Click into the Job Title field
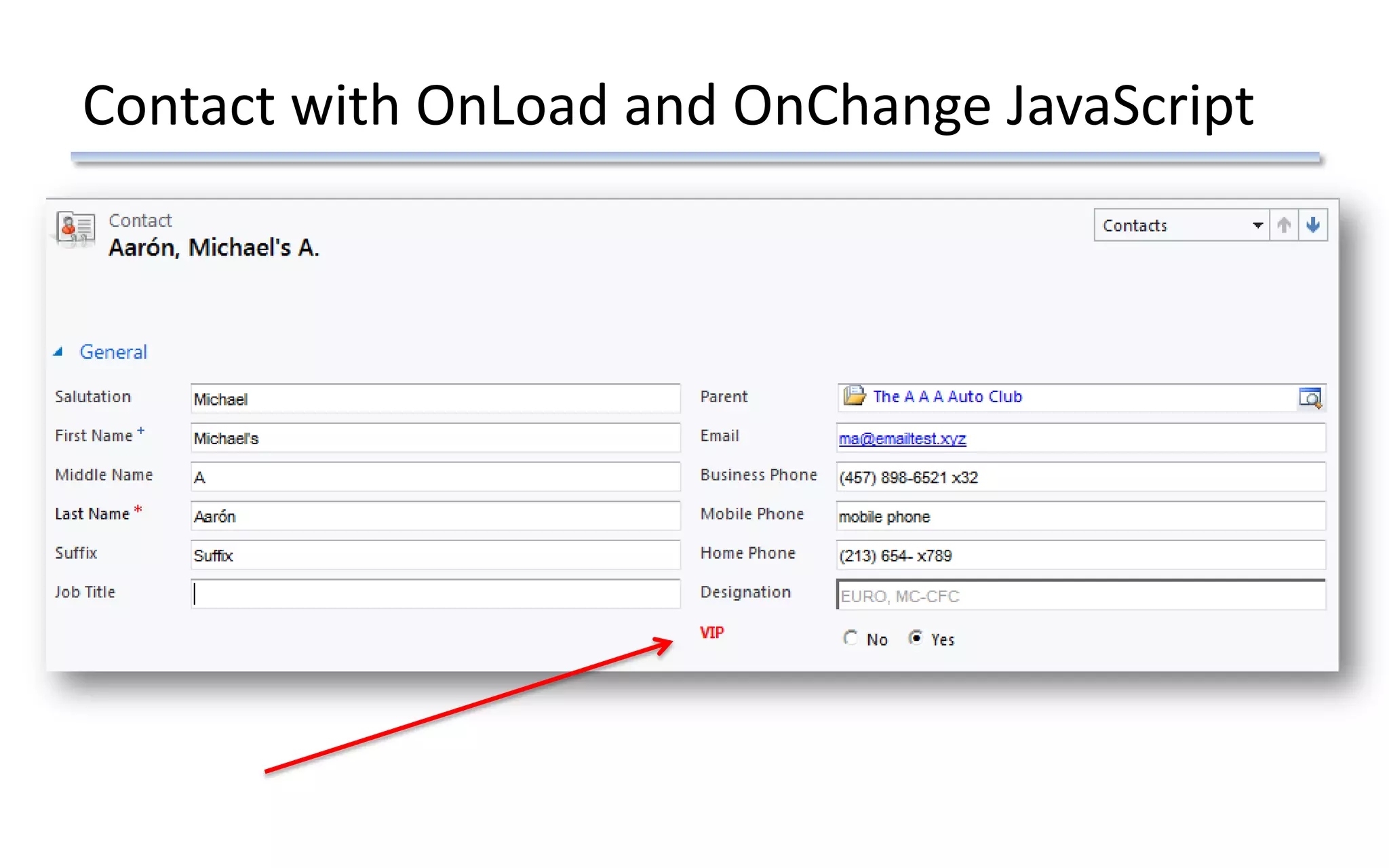The width and height of the screenshot is (1389, 868). (x=435, y=594)
